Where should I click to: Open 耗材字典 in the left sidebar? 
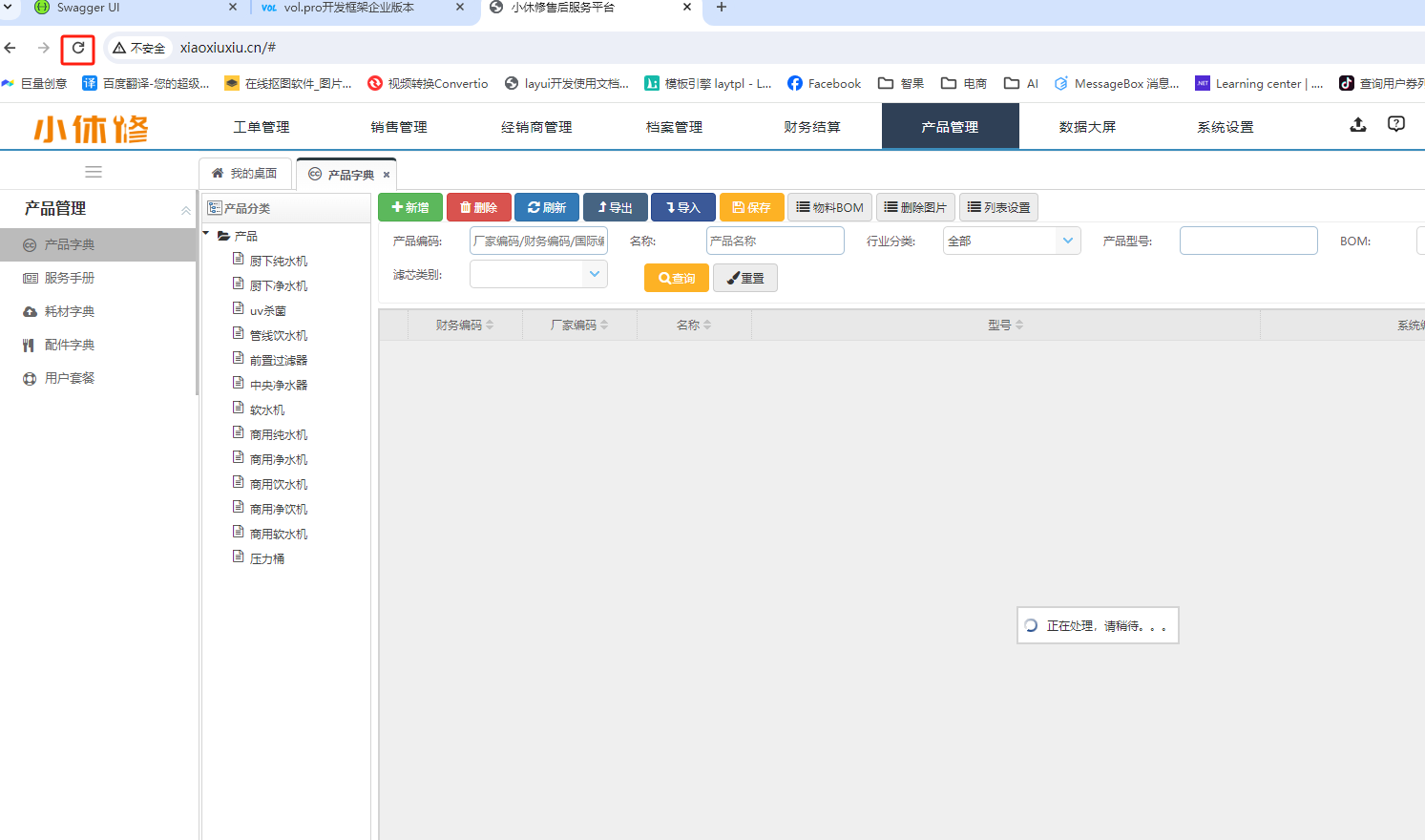(69, 311)
